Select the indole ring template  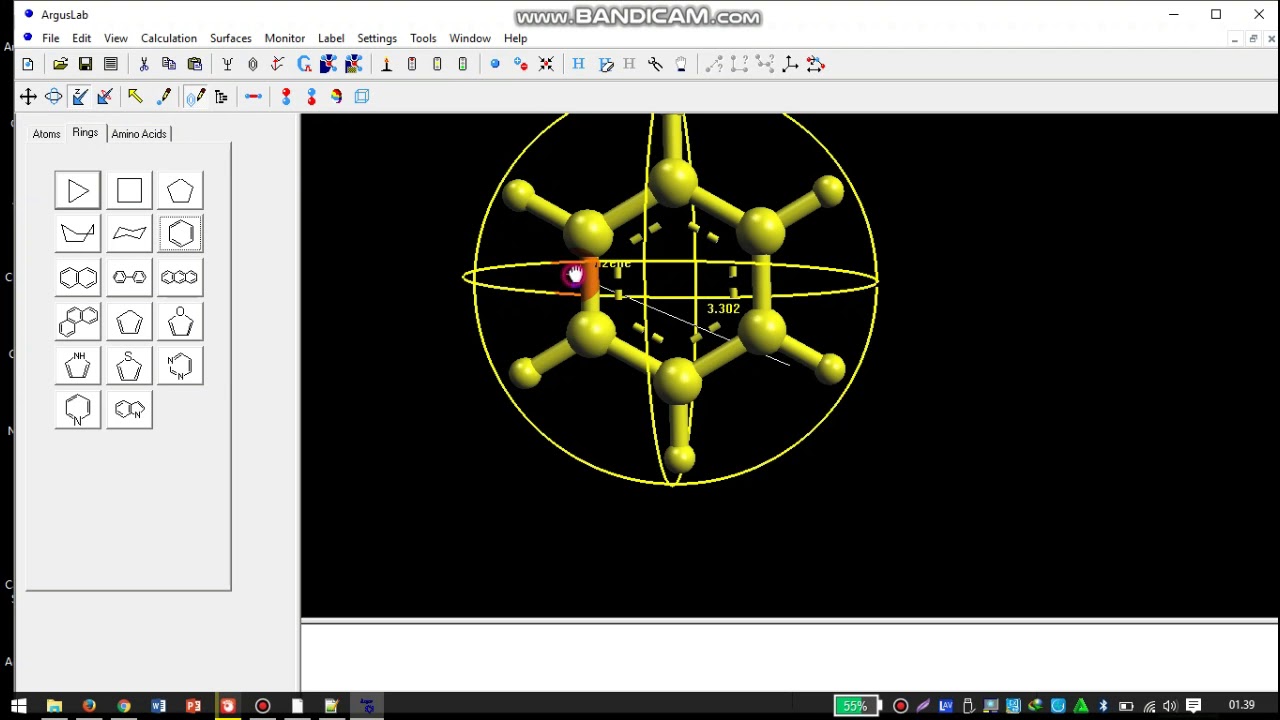coord(129,410)
